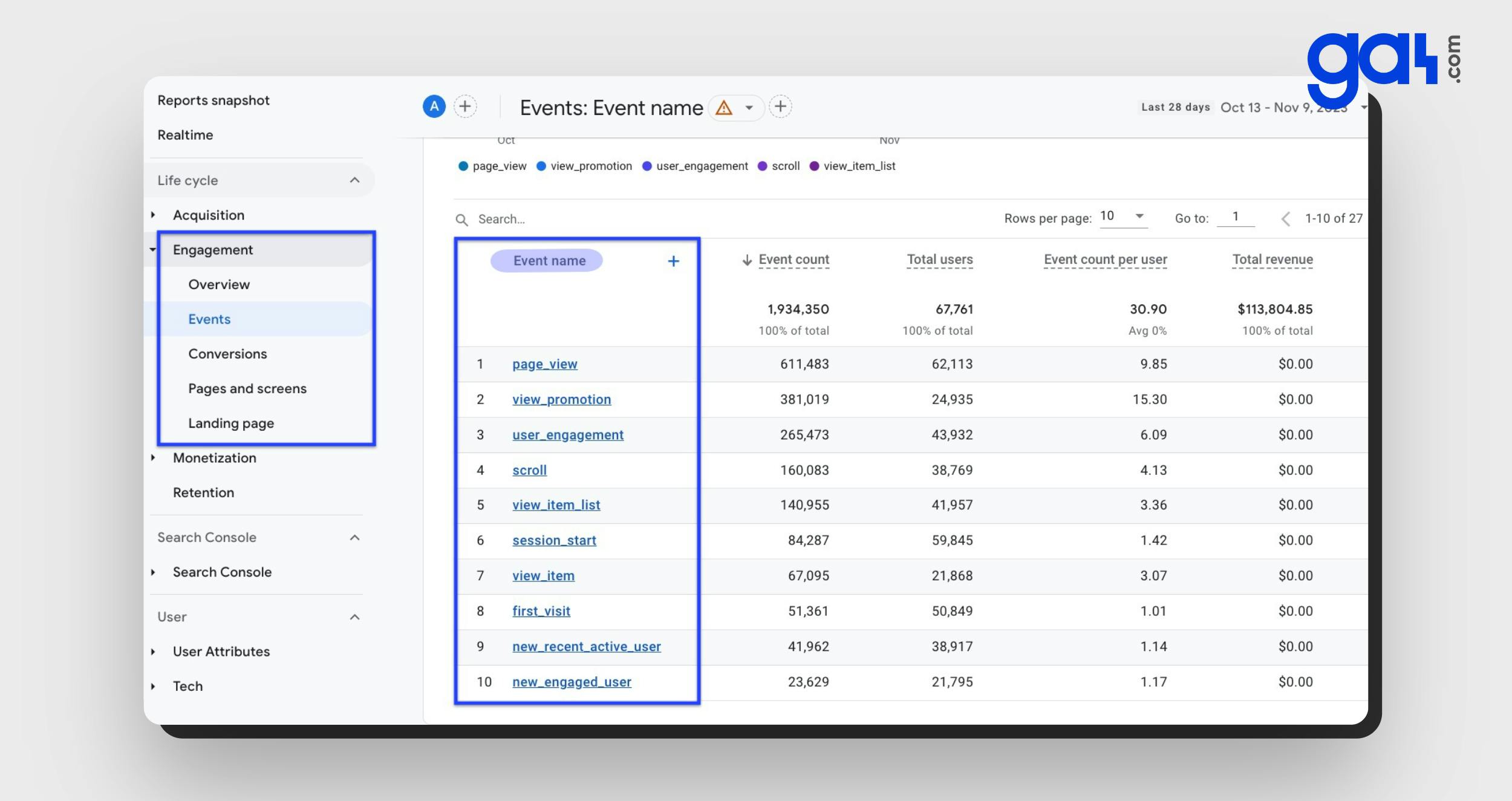Click the page_view event name link
The image size is (1512, 801).
[x=545, y=363]
